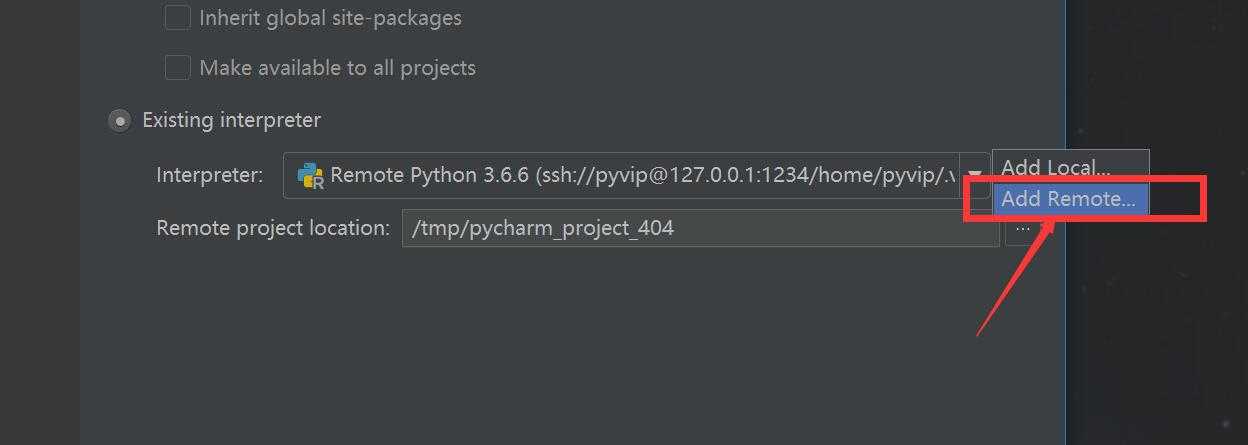Image resolution: width=1248 pixels, height=445 pixels.
Task: Click the browse ellipsis button for remote location
Action: click(1021, 228)
